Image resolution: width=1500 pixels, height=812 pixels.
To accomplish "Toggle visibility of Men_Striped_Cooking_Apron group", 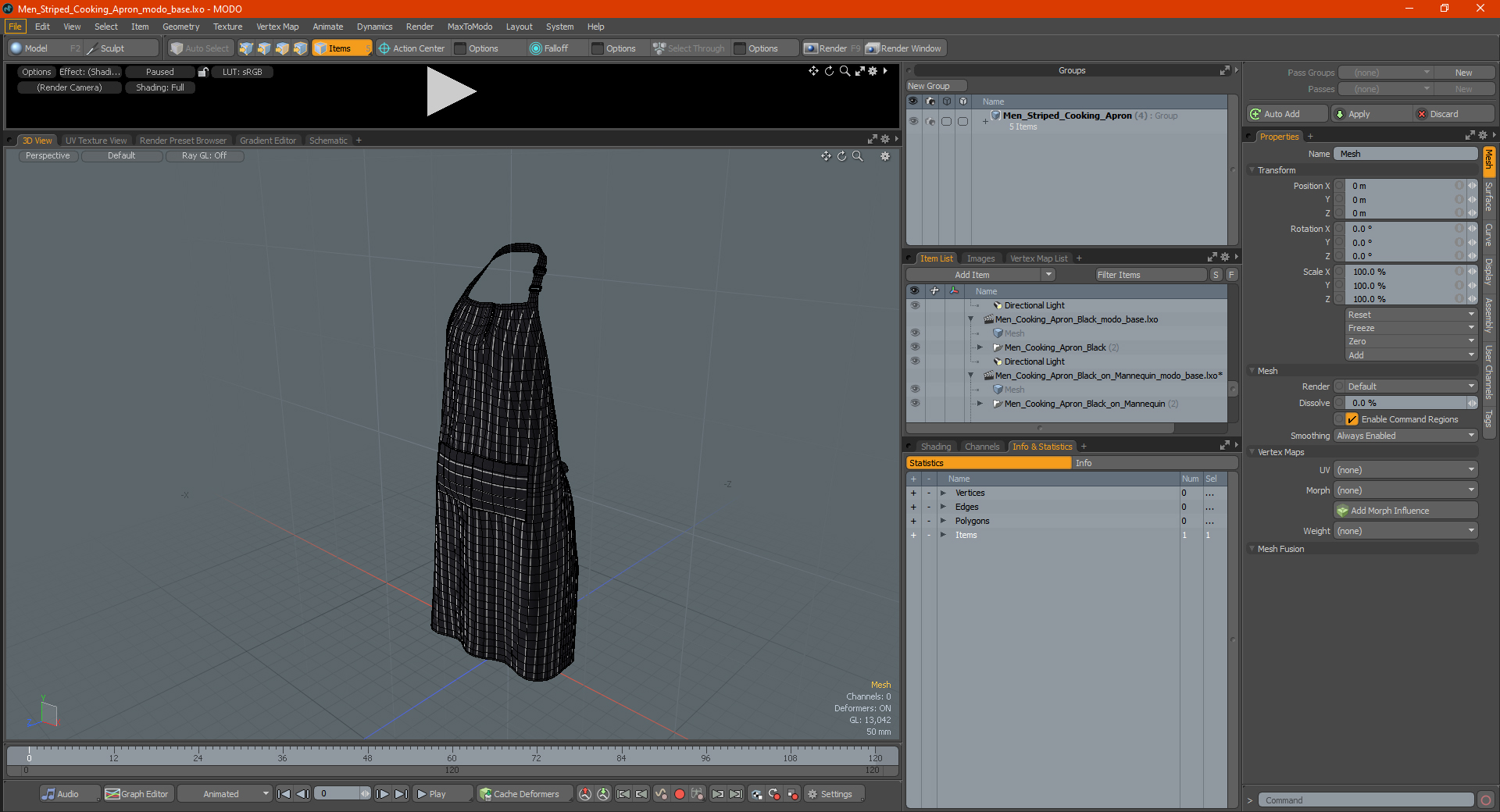I will [913, 121].
